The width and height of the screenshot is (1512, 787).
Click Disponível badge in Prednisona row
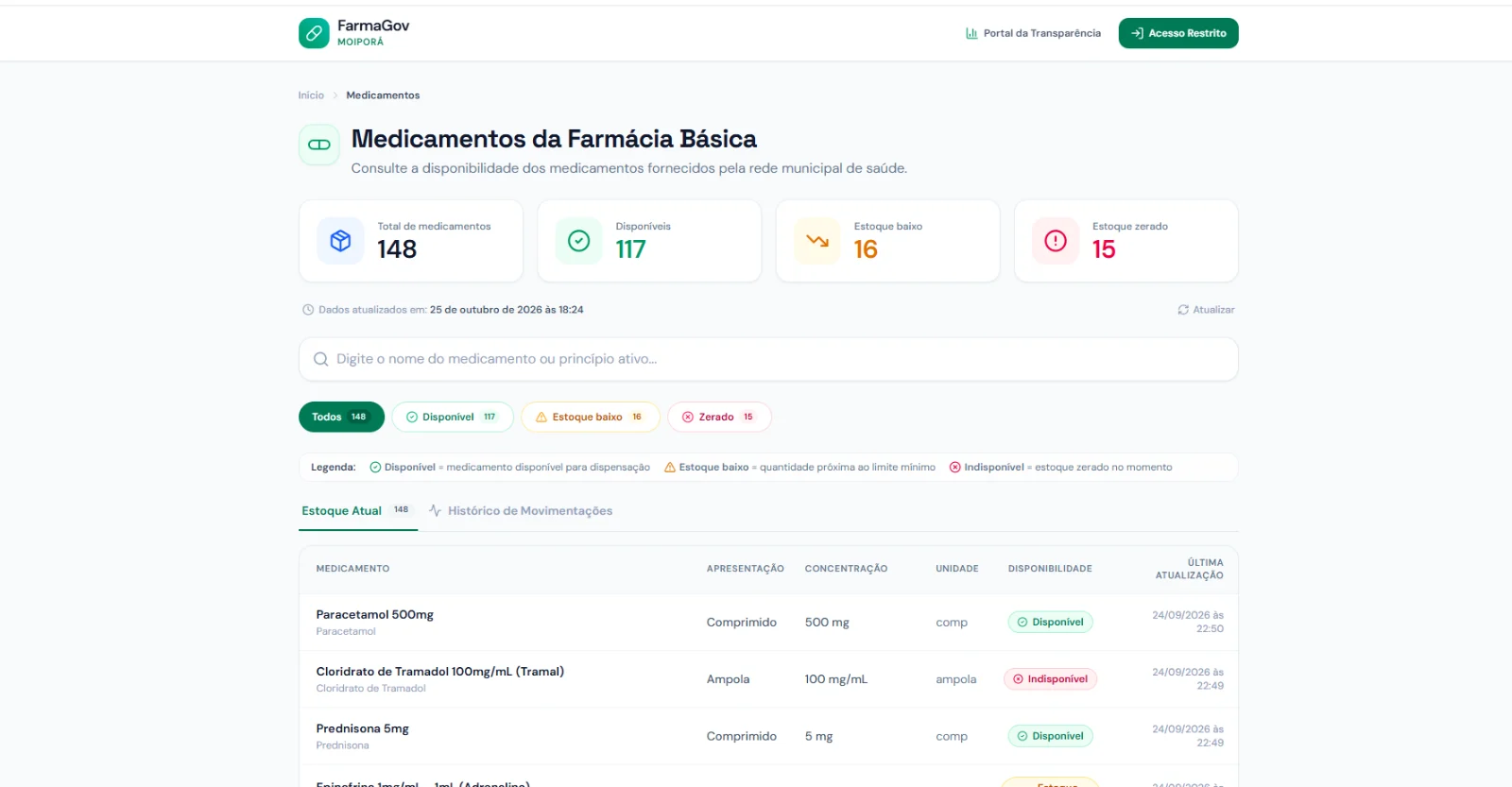[1051, 736]
